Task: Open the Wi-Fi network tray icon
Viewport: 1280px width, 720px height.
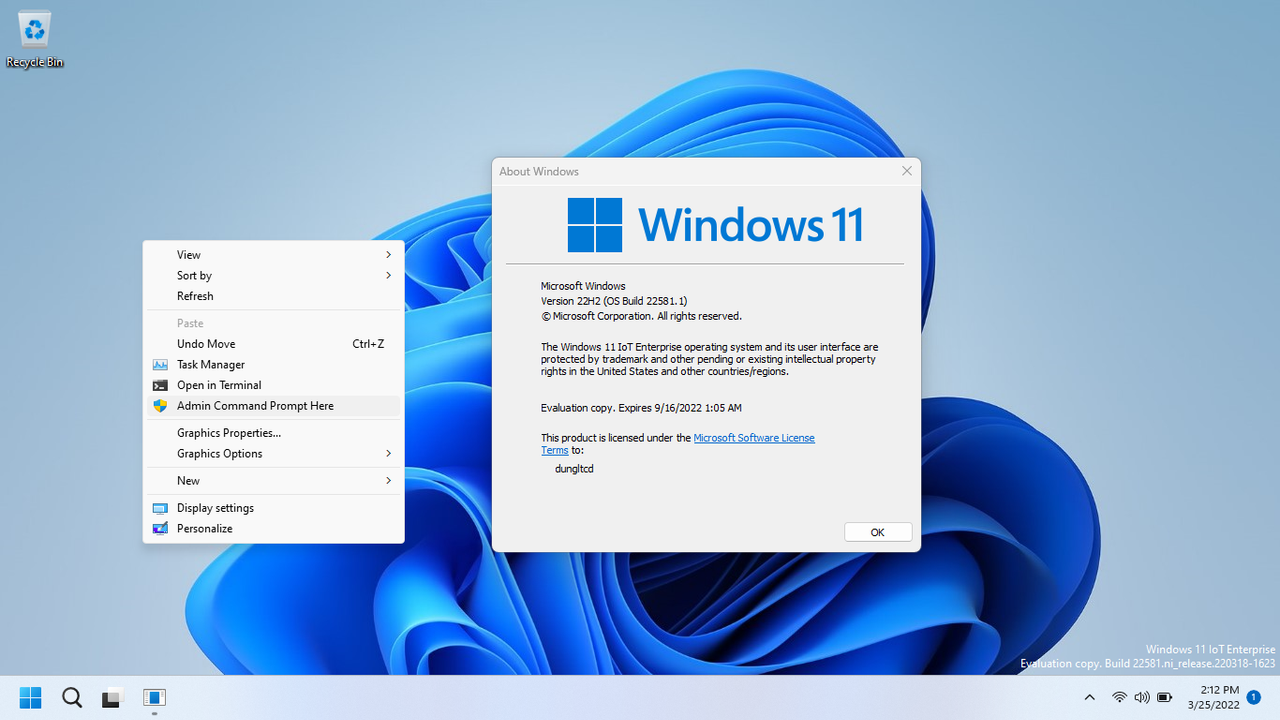Action: click(1120, 697)
